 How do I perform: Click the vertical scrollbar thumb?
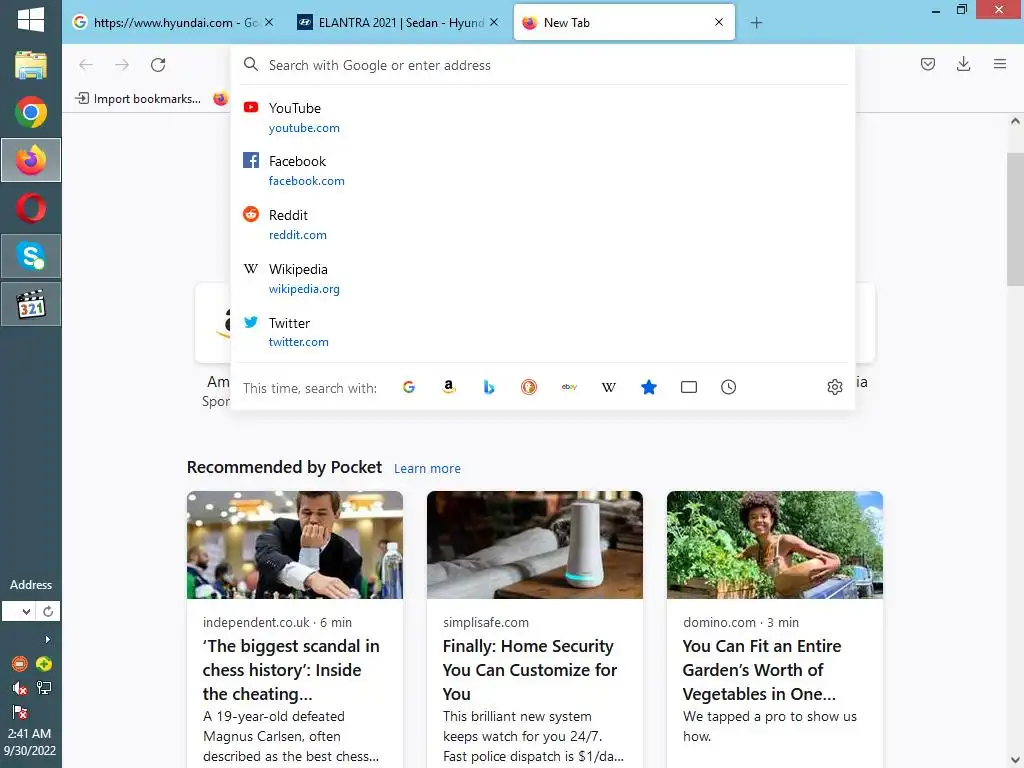(x=1015, y=219)
